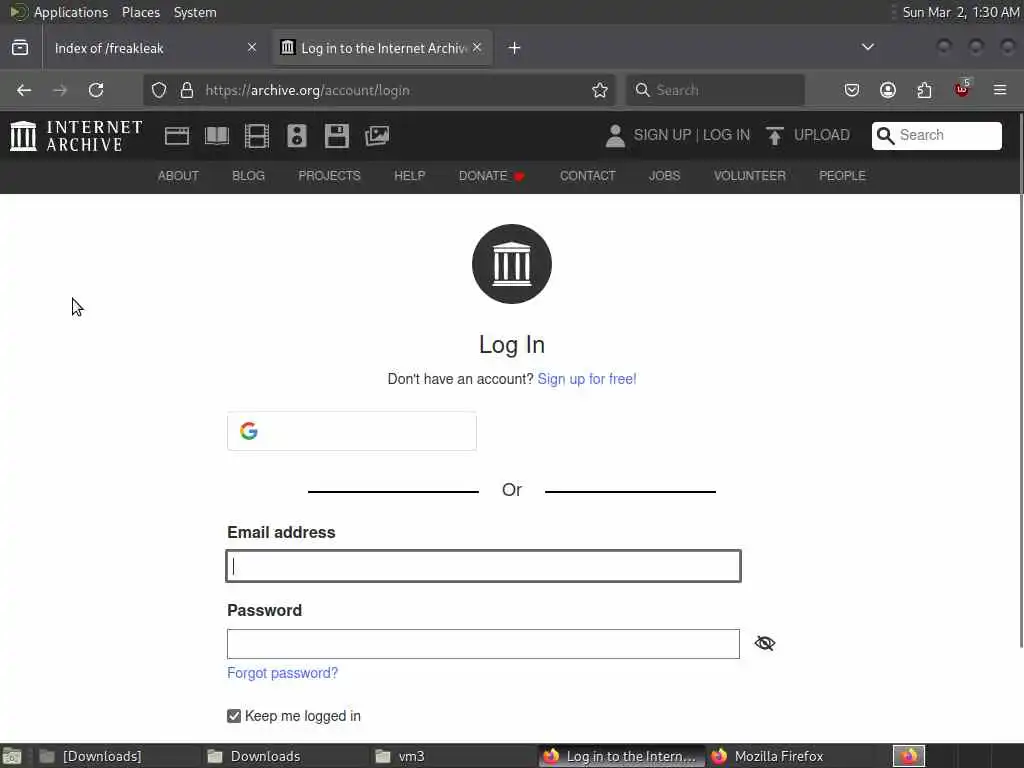Expand the list all tabs chevron
Image resolution: width=1024 pixels, height=768 pixels.
point(867,47)
